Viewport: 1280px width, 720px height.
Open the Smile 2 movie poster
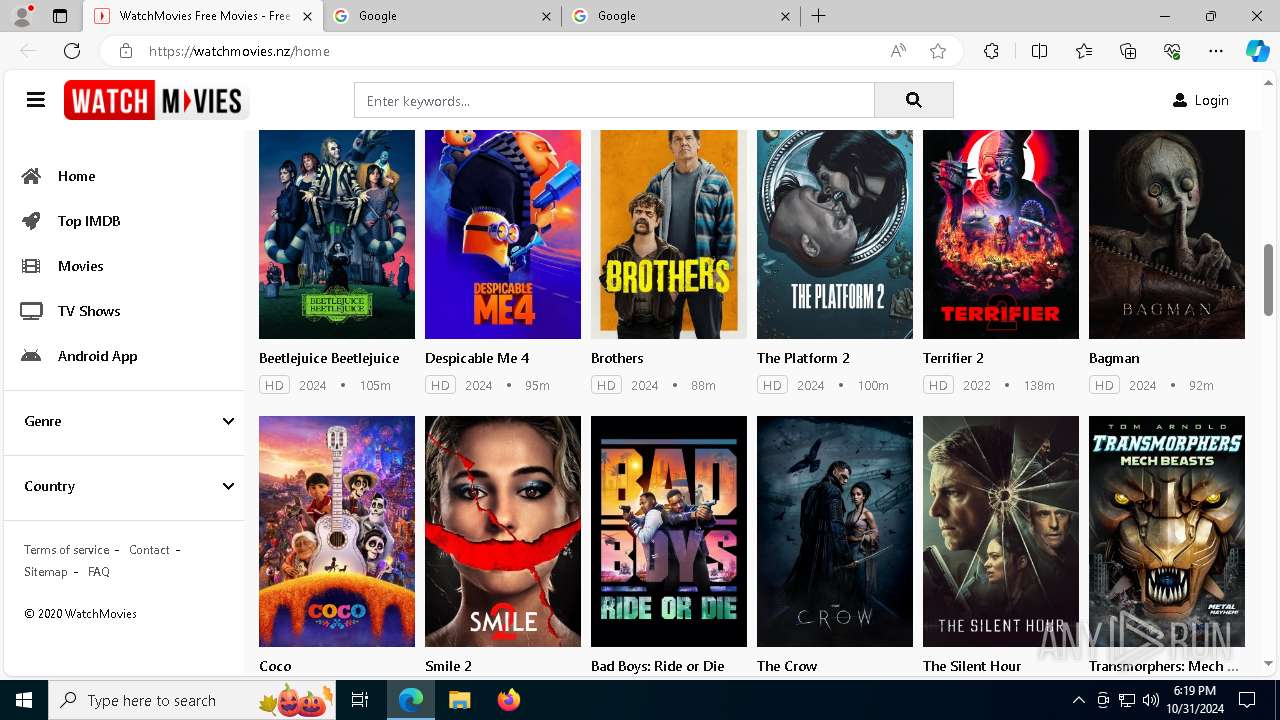point(503,531)
